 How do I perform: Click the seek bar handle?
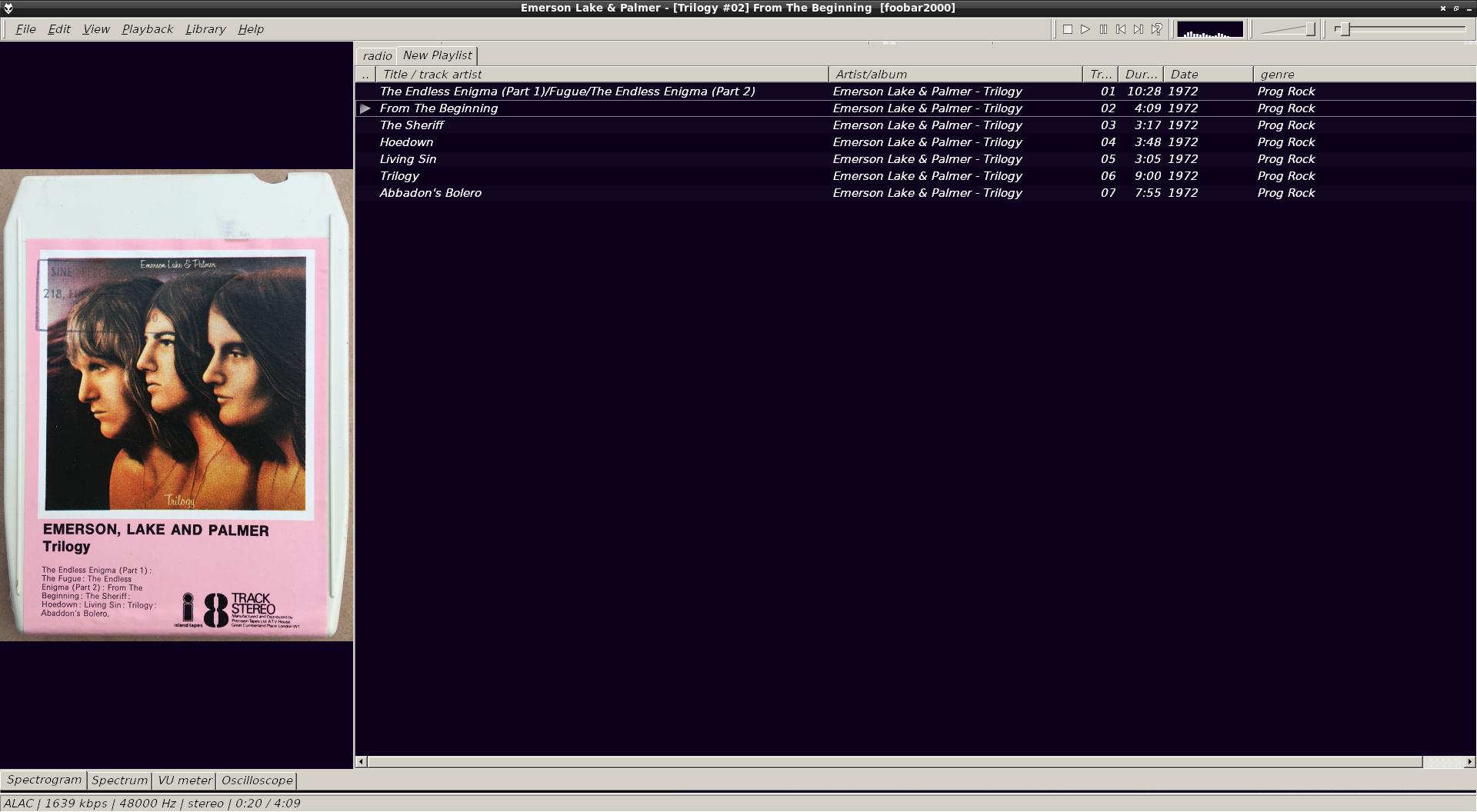pos(1345,29)
